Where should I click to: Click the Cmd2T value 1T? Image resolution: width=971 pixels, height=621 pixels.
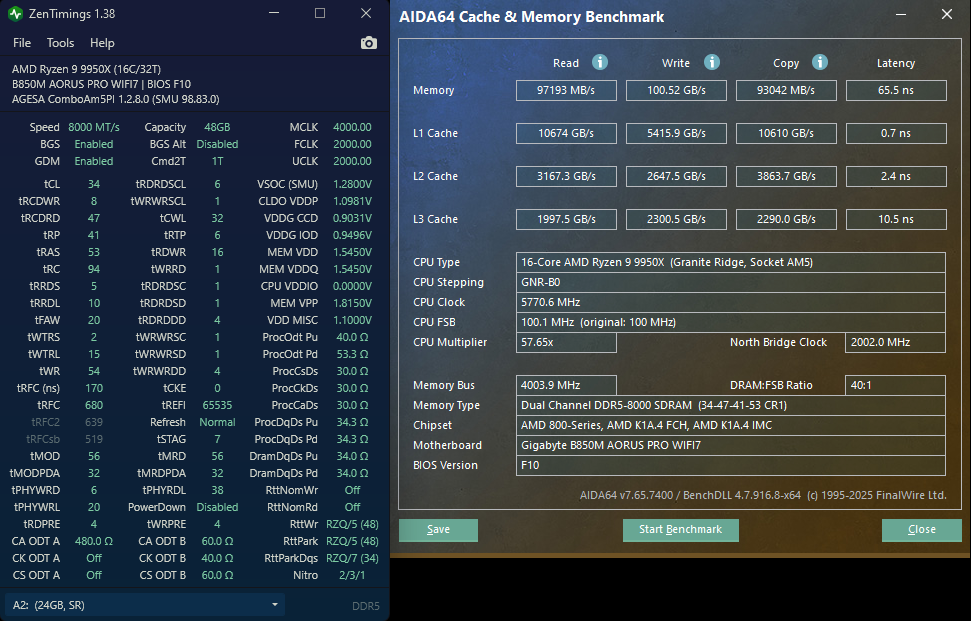tap(217, 161)
